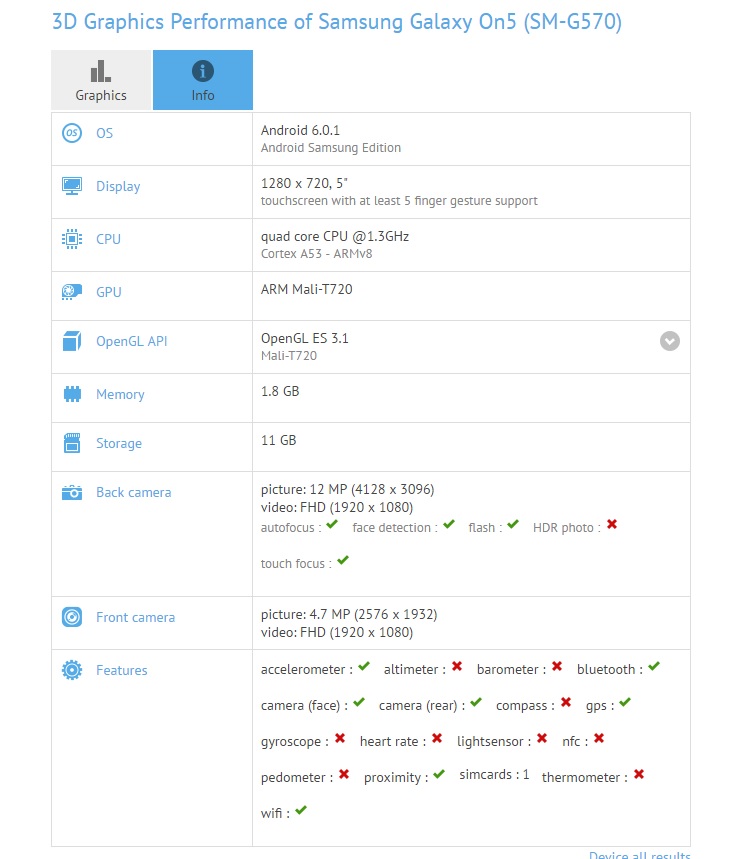740x859 pixels.
Task: Click the Info circle icon
Action: pos(203,71)
